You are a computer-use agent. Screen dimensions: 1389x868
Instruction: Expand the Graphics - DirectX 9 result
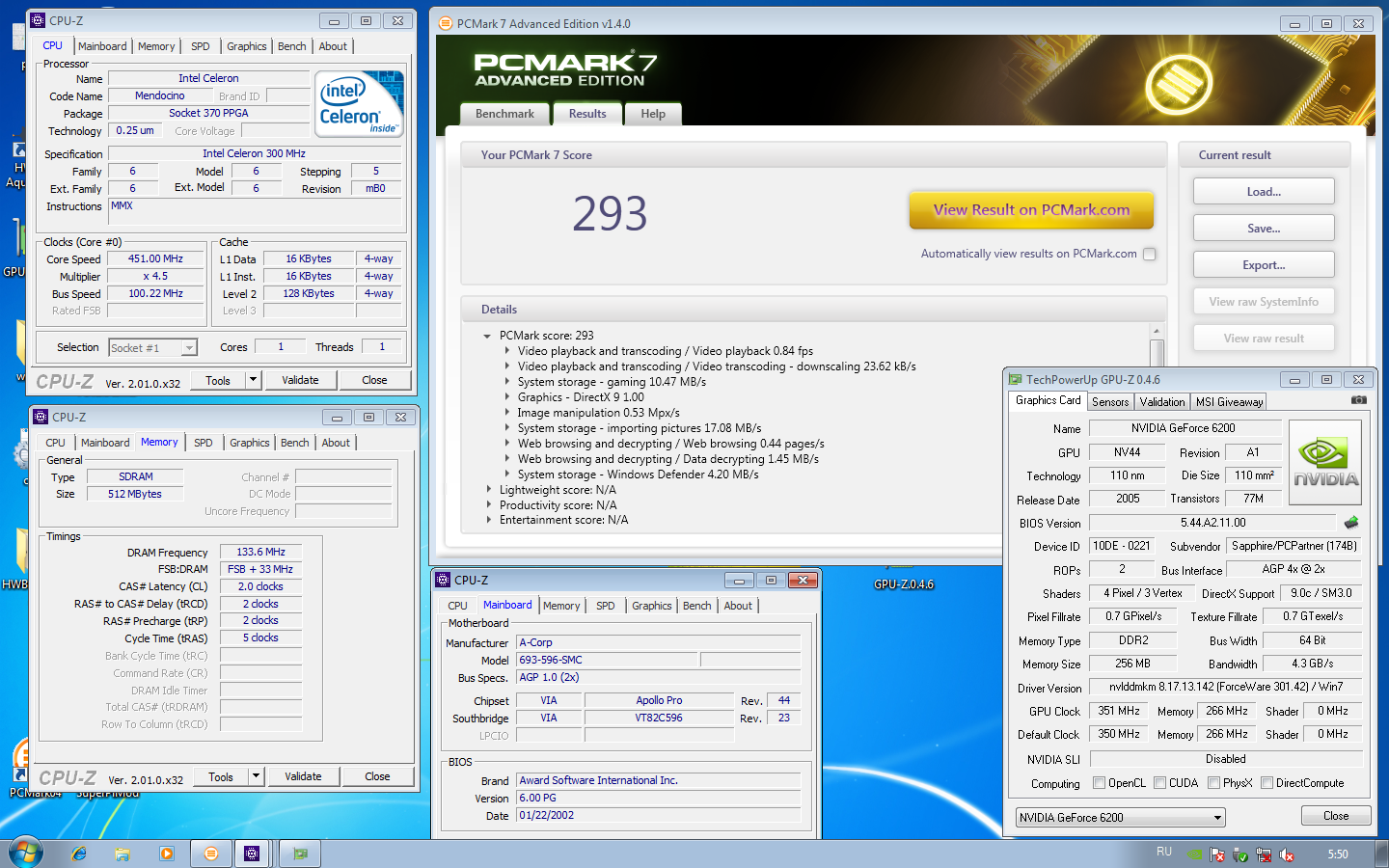tap(507, 397)
